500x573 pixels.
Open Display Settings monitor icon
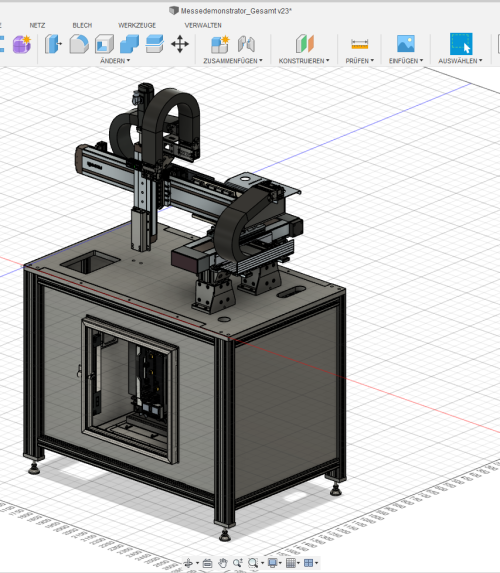(272, 563)
